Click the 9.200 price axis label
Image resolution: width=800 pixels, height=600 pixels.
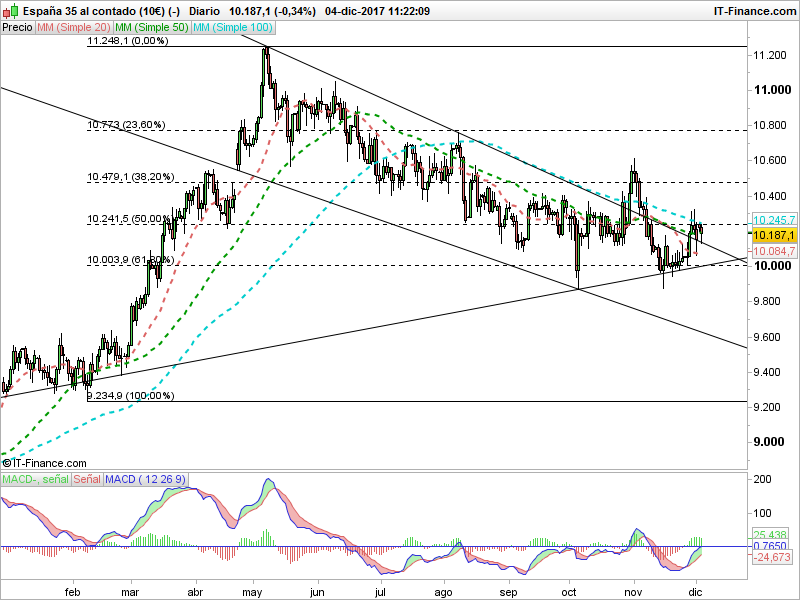(769, 408)
